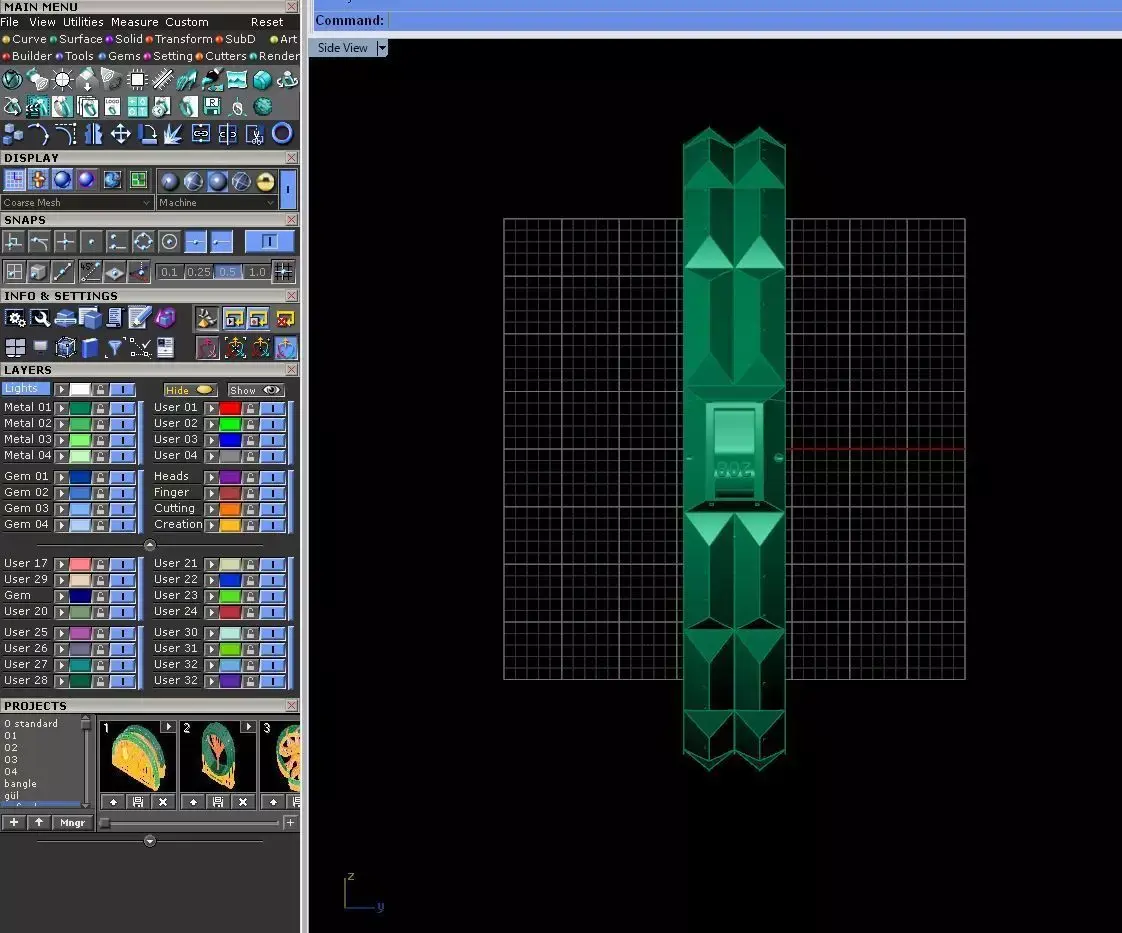Click the three blue cubes group icon
Viewport: 1122px width, 933px height.
tap(13, 134)
